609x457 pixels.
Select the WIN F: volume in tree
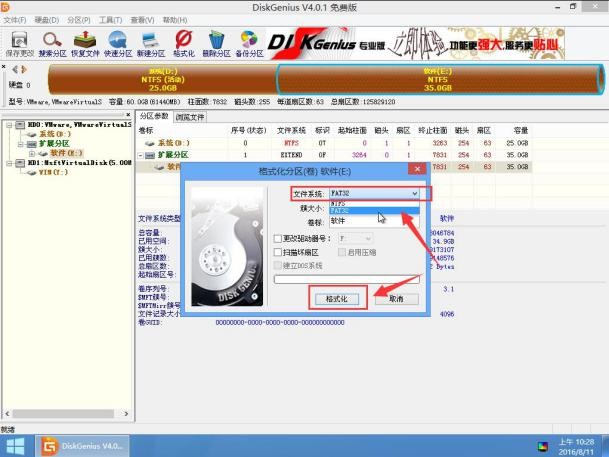tap(53, 172)
